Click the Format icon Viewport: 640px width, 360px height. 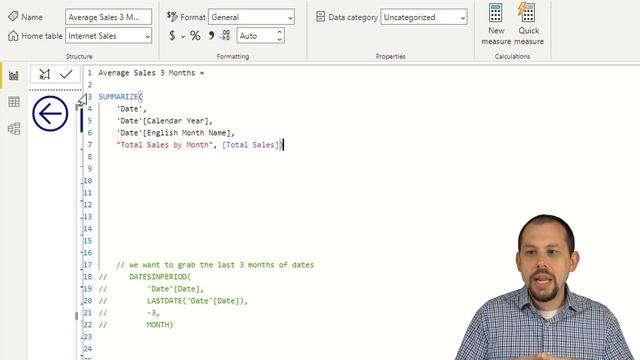click(172, 17)
